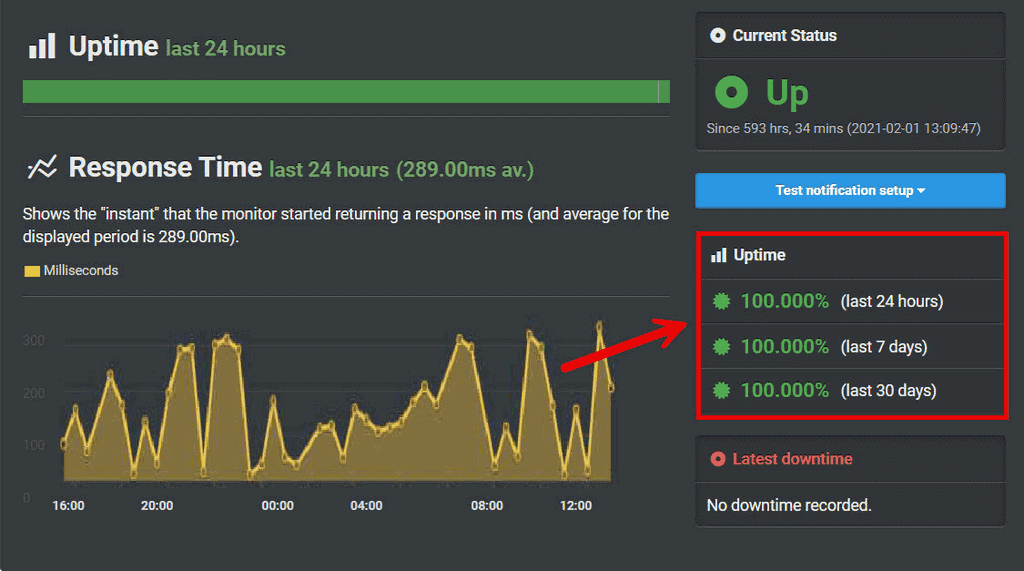
Task: Click the 12:00 axis label on chart
Action: tap(576, 506)
